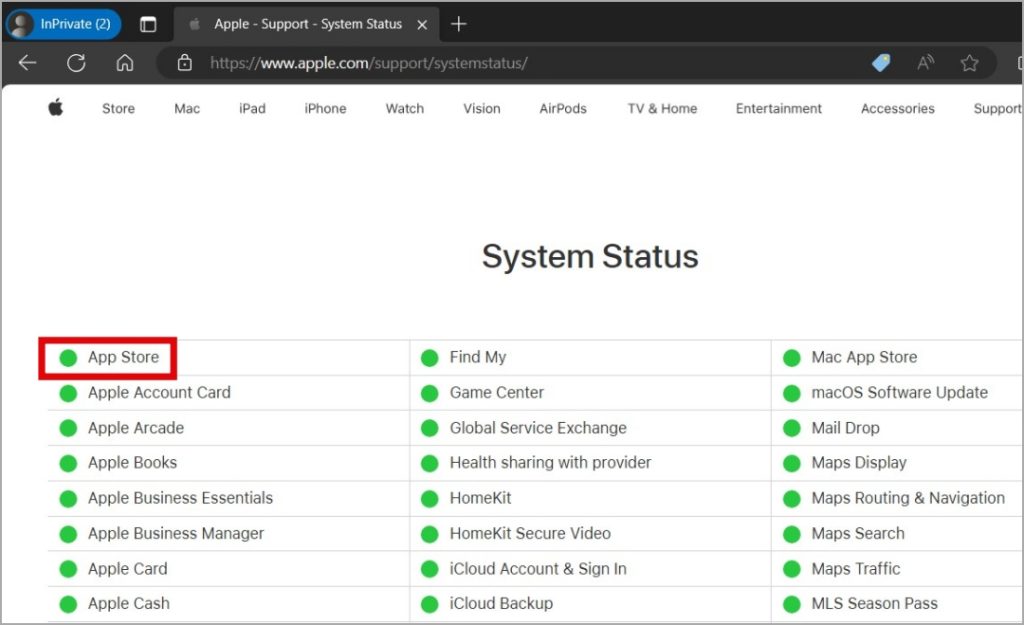Open the Accessories menu
This screenshot has height=625, width=1024.
897,108
